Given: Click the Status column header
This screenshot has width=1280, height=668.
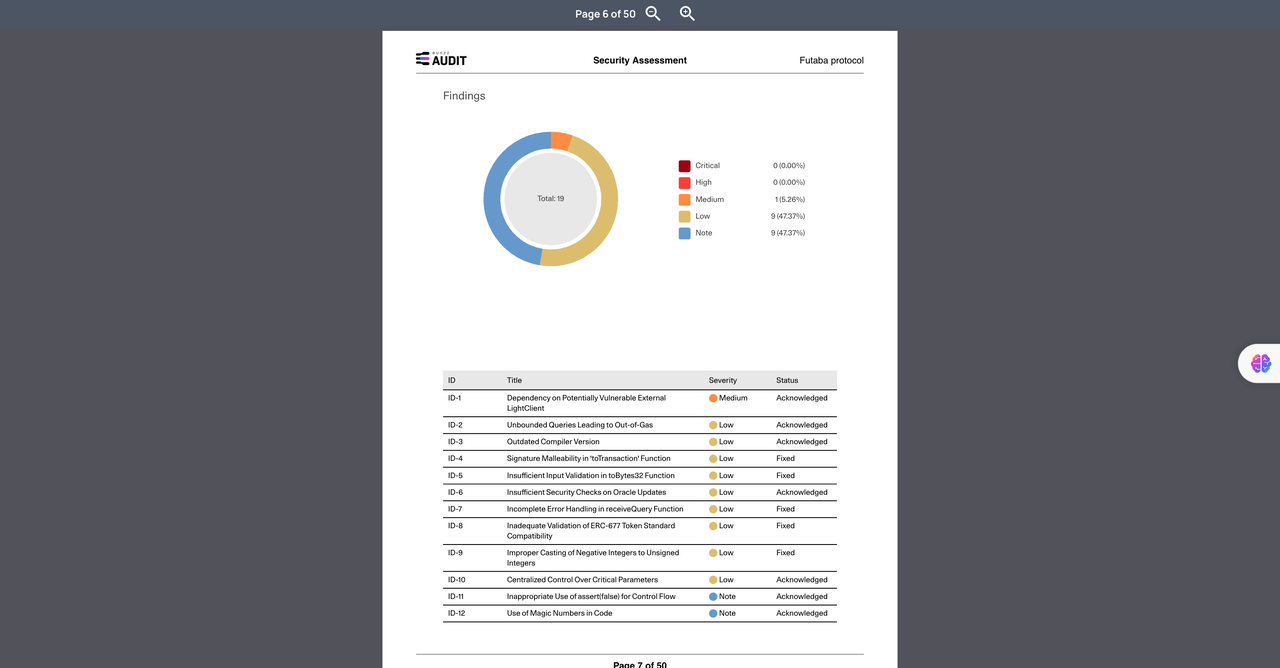Looking at the screenshot, I should click(787, 380).
